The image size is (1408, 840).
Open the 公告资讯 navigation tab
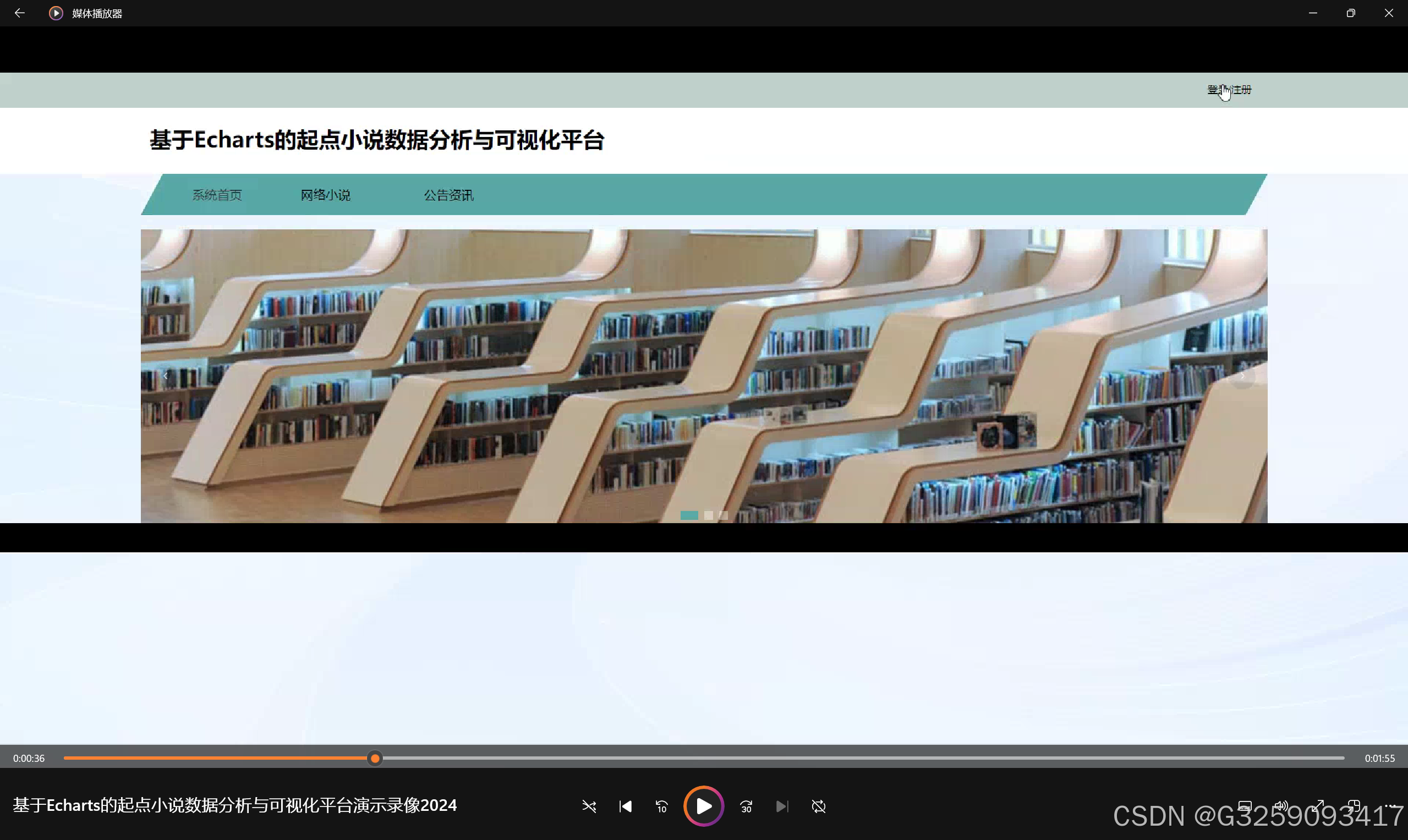[x=448, y=195]
